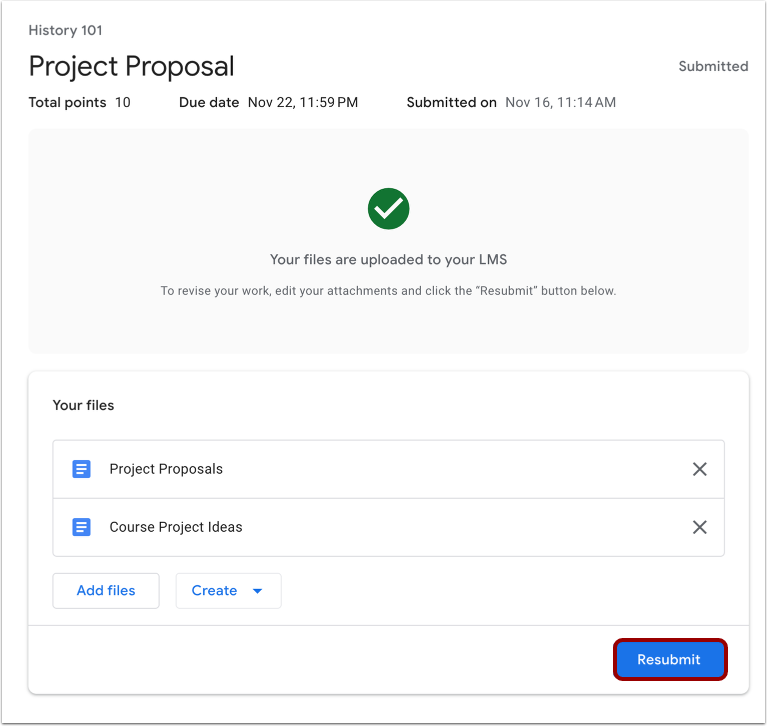Open the Create dropdown
Image resolution: width=767 pixels, height=726 pixels.
228,590
